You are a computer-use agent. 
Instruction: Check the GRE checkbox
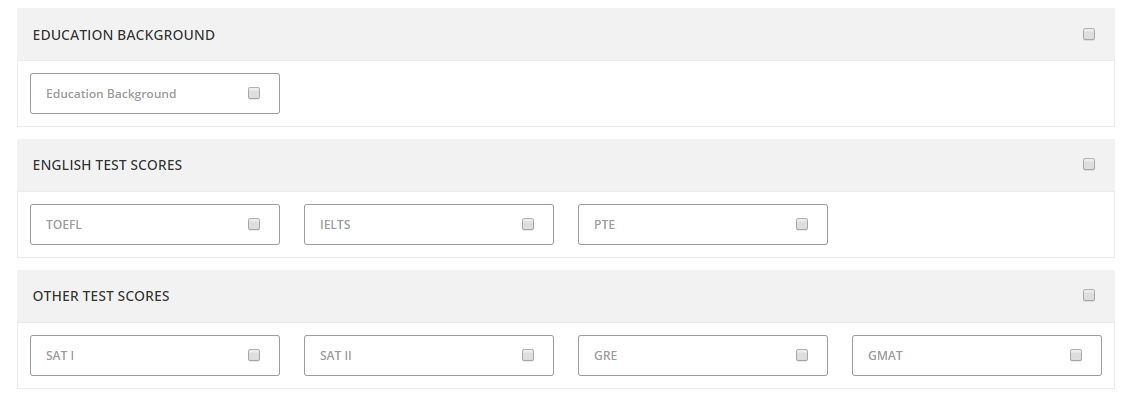[802, 355]
